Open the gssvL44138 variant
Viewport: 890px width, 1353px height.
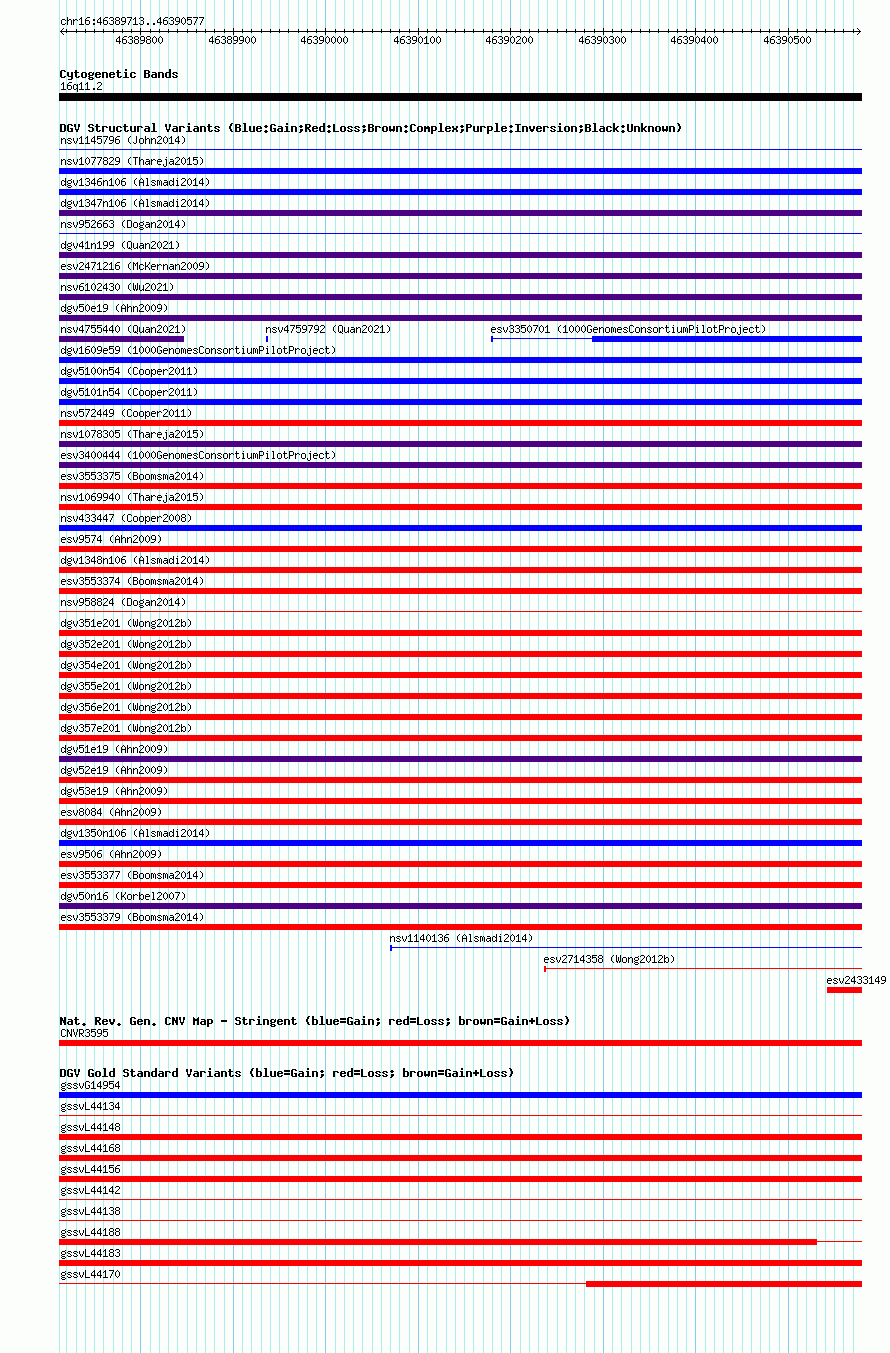(90, 1211)
